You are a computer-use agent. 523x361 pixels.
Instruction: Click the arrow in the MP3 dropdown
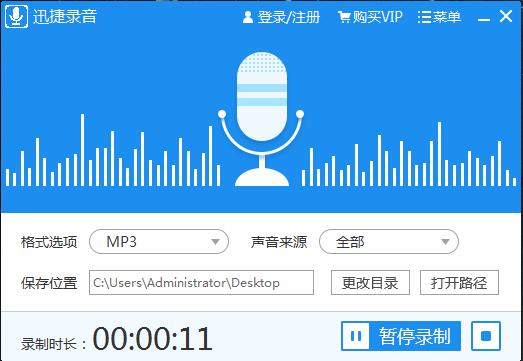click(x=215, y=242)
